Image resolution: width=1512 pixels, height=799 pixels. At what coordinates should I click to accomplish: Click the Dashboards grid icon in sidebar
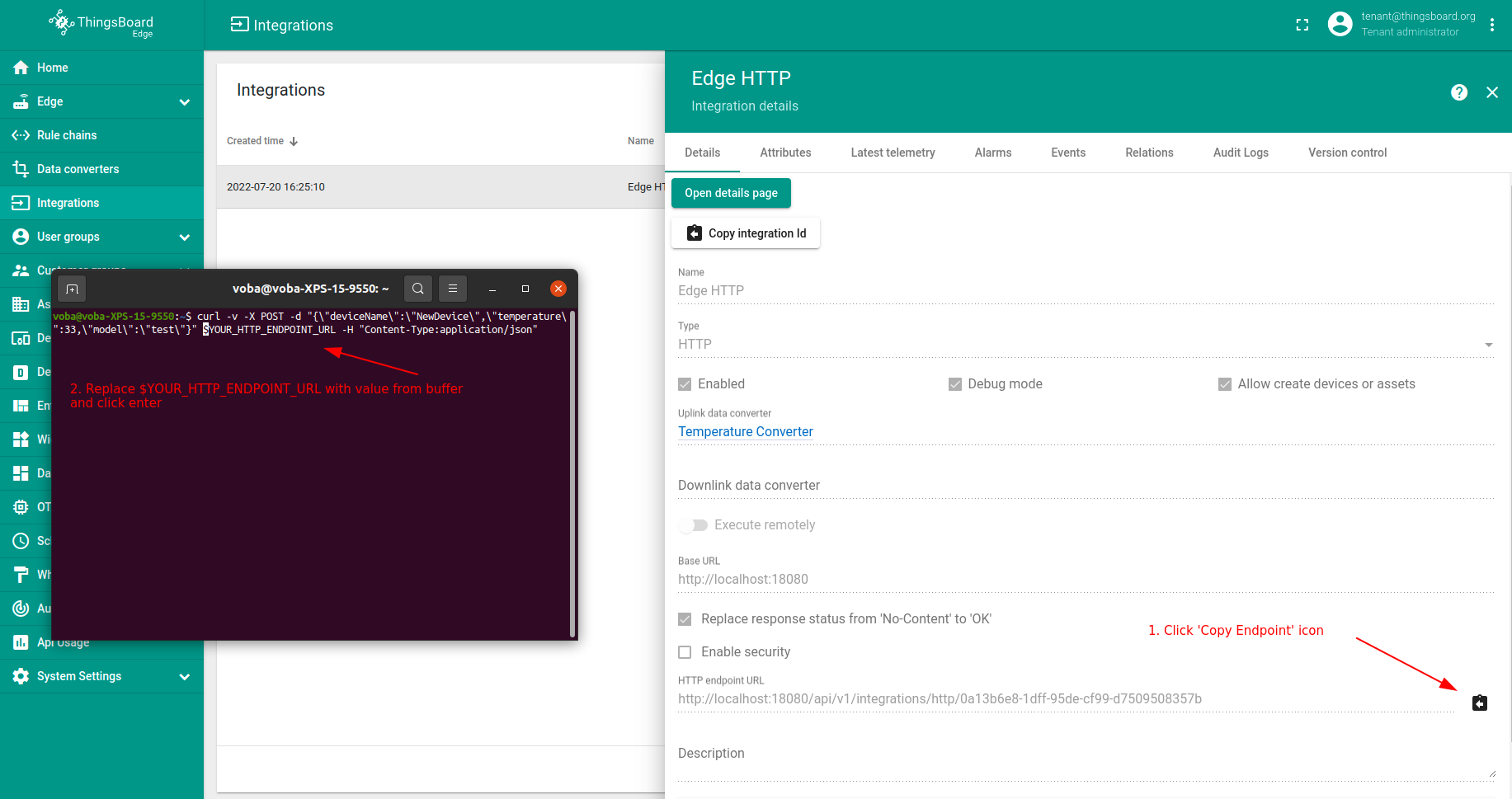click(21, 473)
